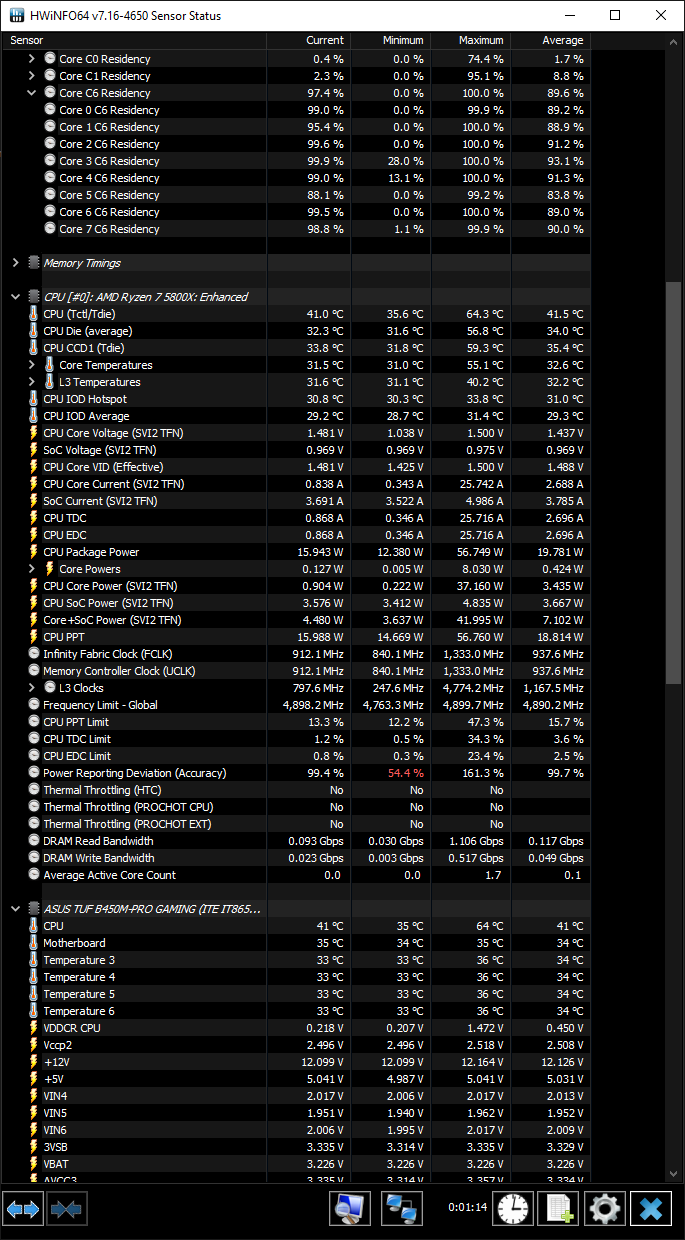Click the log file with plus icon

559,1209
